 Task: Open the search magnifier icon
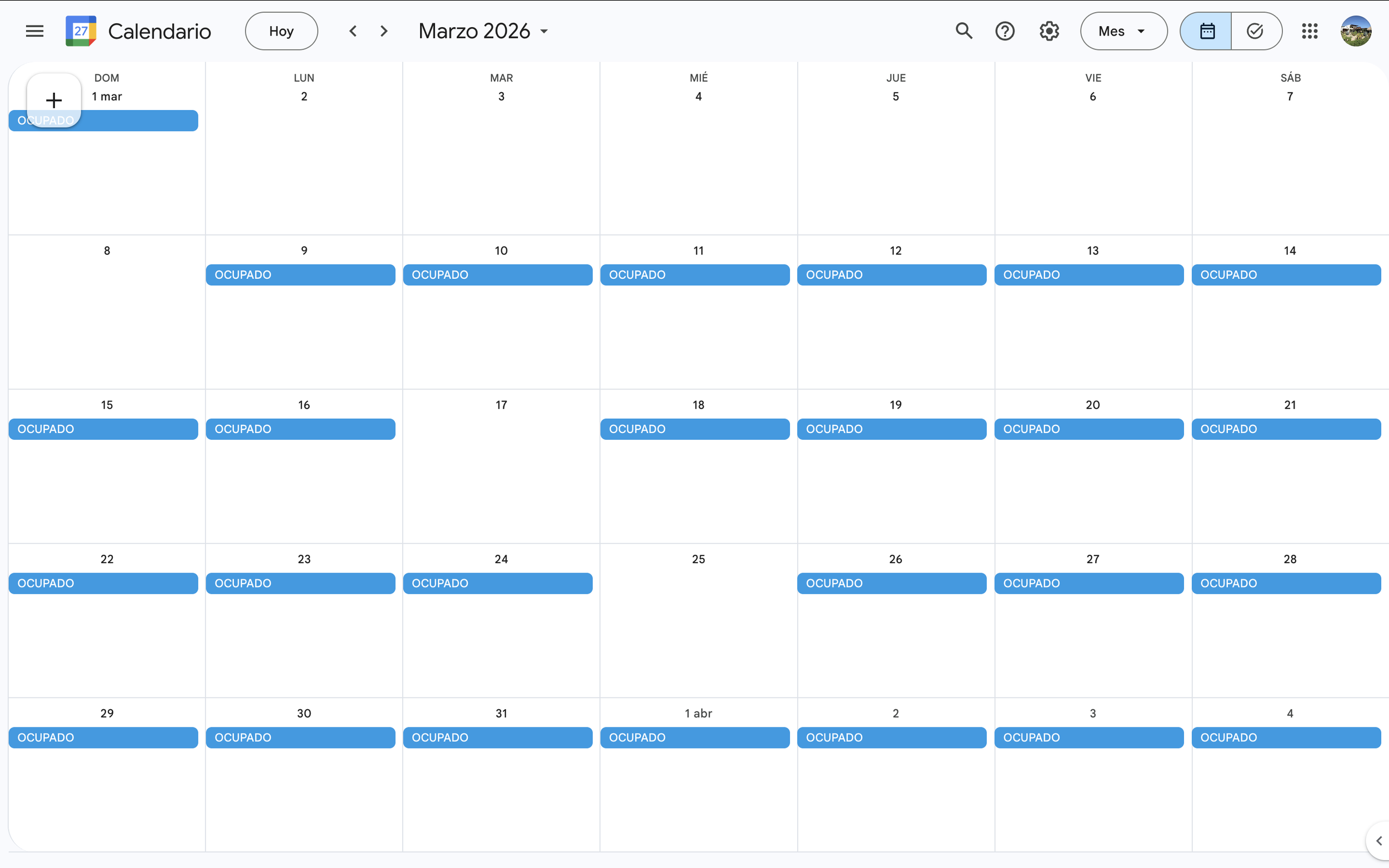[x=963, y=31]
